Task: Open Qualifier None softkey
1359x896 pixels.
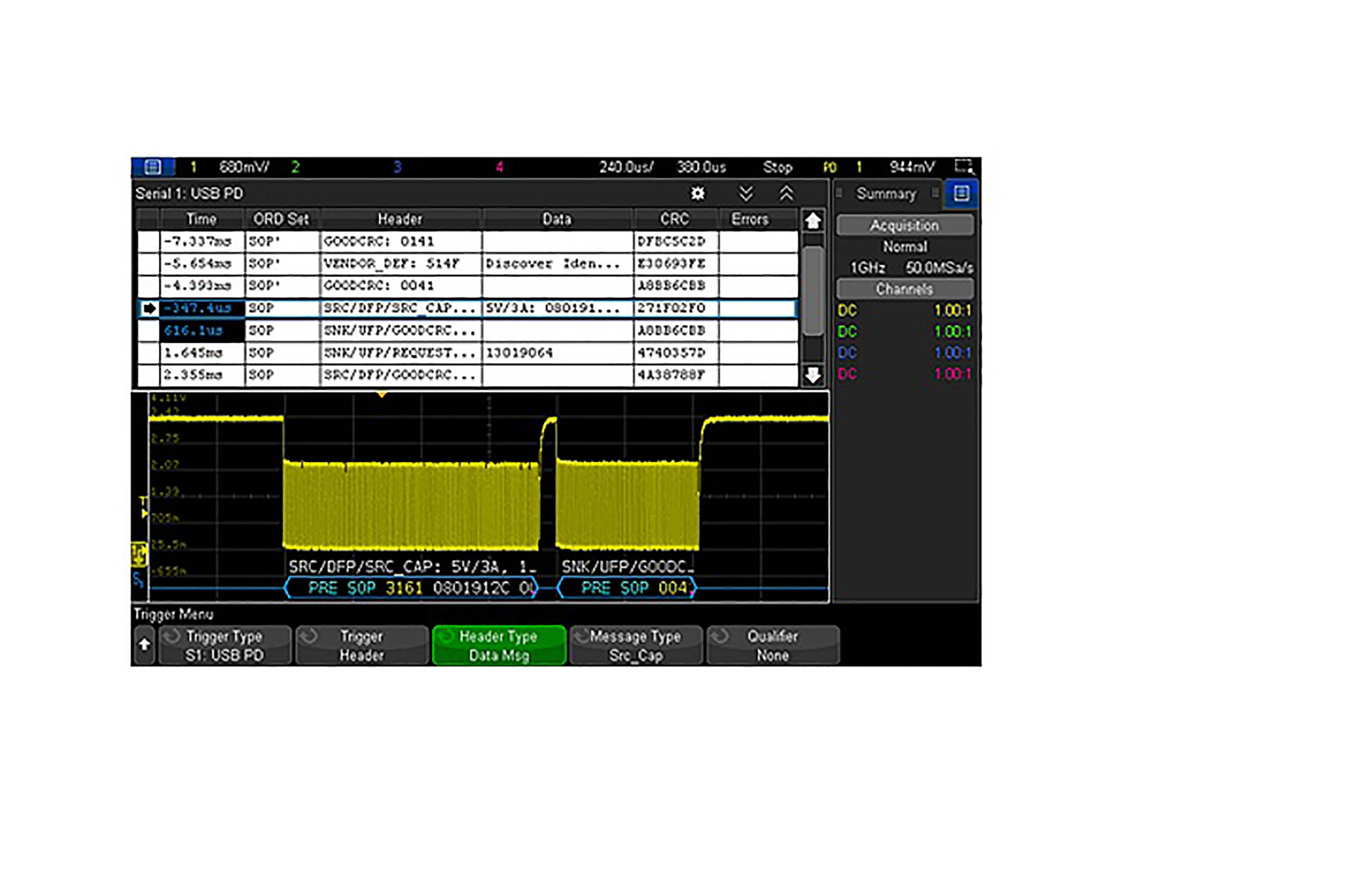Action: [772, 645]
